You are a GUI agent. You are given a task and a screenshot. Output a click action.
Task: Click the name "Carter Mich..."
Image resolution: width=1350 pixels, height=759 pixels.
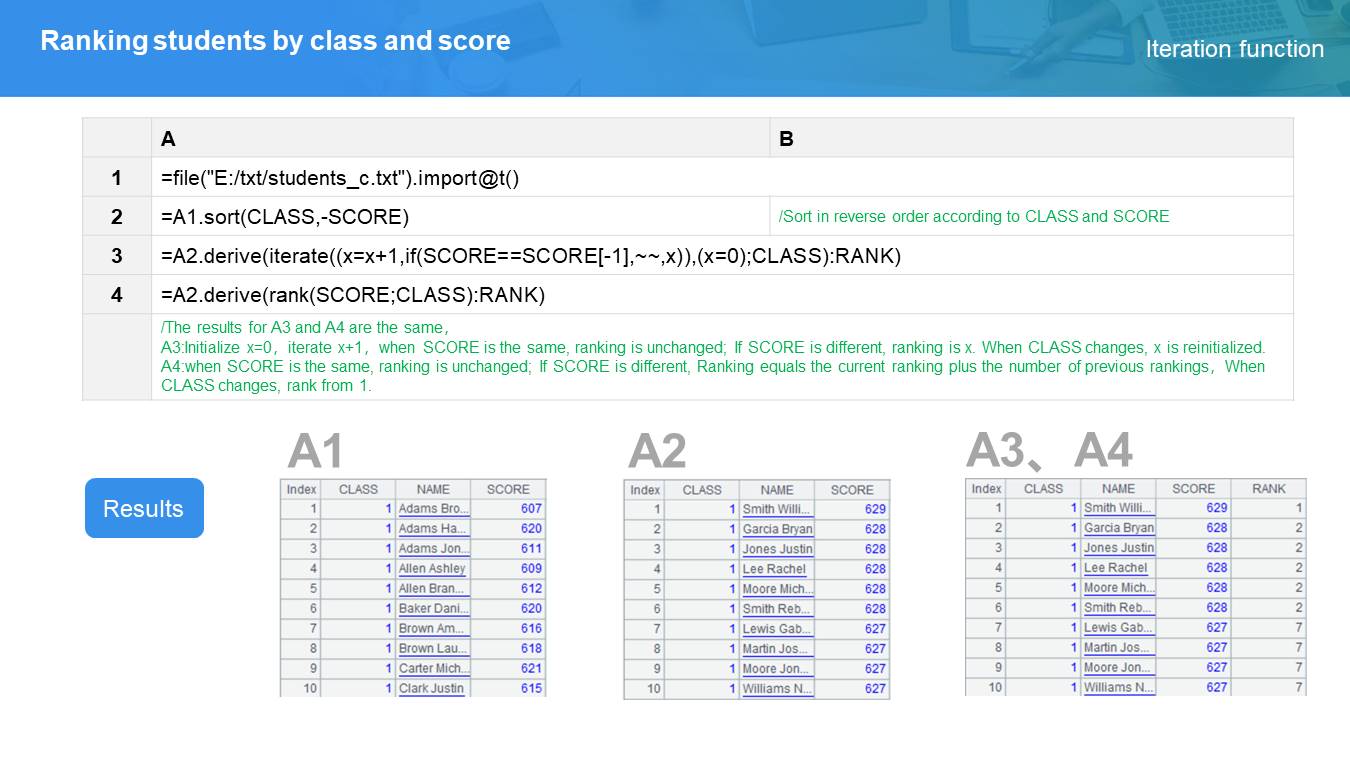[433, 668]
